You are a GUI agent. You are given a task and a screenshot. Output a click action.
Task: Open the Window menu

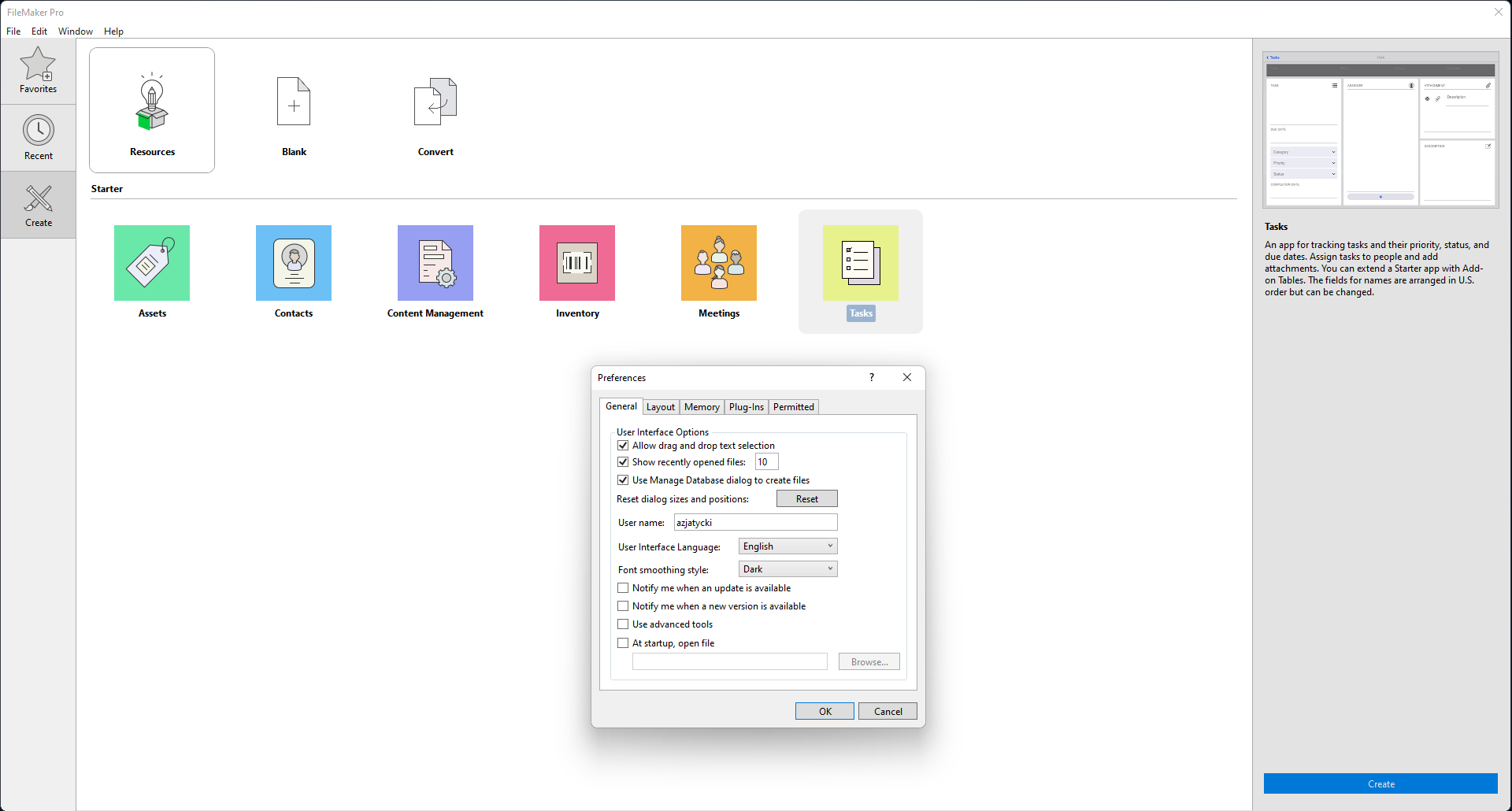76,31
